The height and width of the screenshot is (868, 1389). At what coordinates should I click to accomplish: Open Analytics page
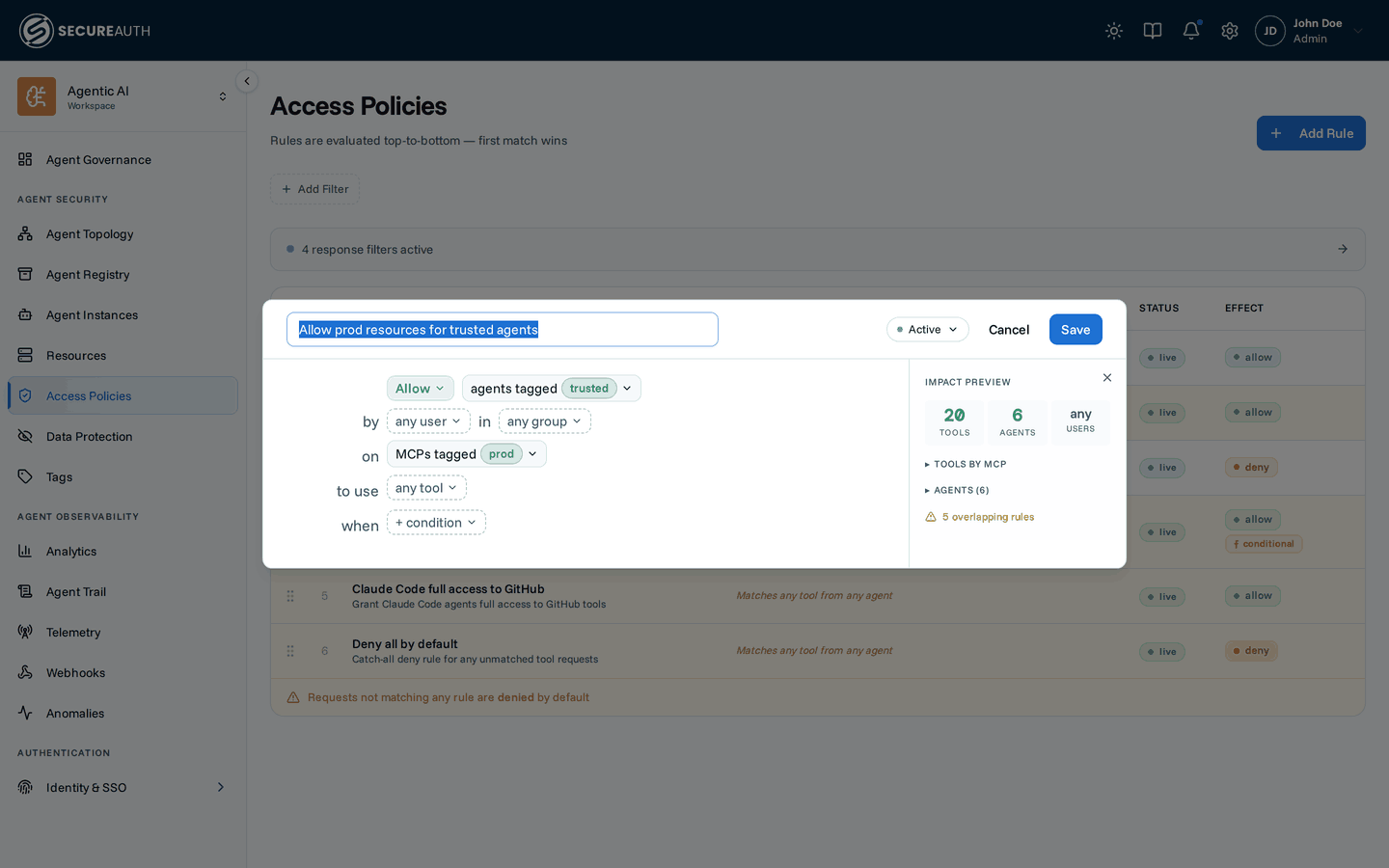point(123,552)
